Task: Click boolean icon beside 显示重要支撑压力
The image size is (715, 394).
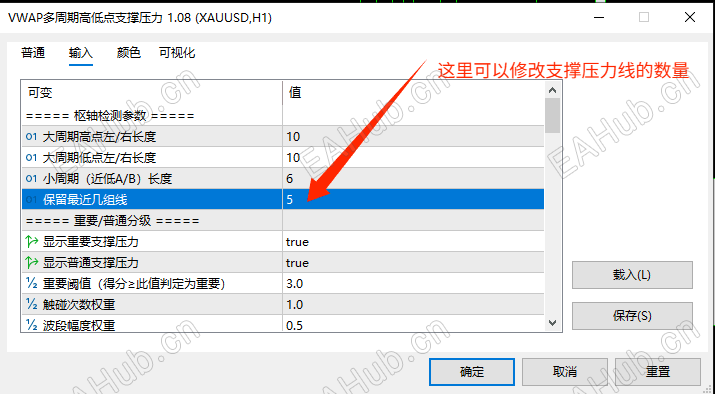Action: pos(31,241)
